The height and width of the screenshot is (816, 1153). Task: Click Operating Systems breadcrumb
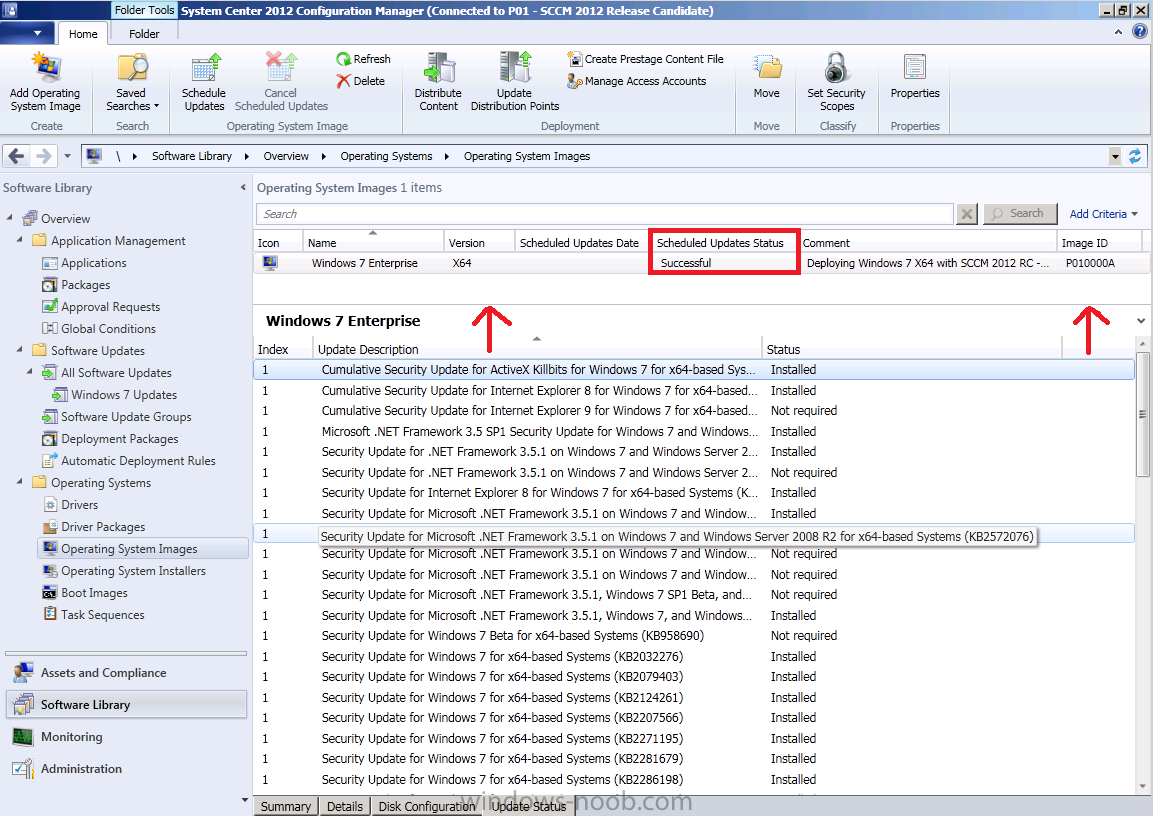click(x=386, y=156)
